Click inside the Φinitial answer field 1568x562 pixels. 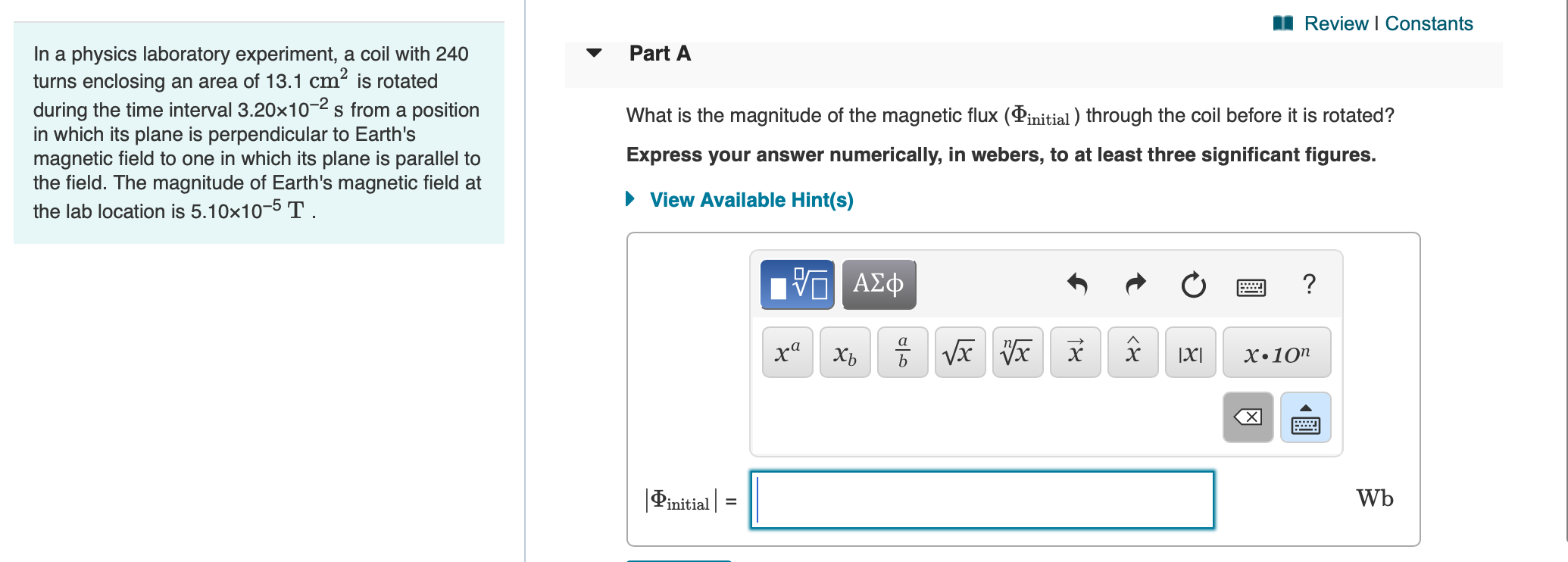(x=981, y=500)
